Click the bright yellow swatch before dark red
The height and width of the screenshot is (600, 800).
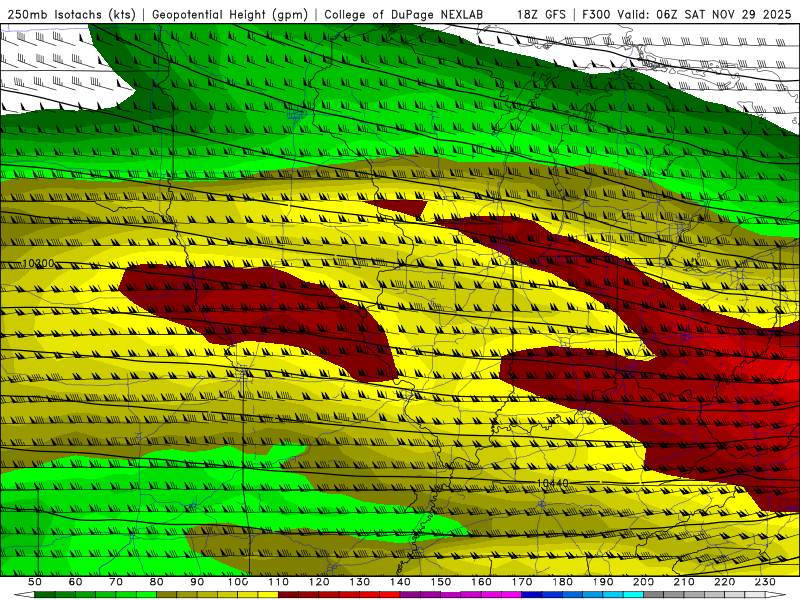268,594
